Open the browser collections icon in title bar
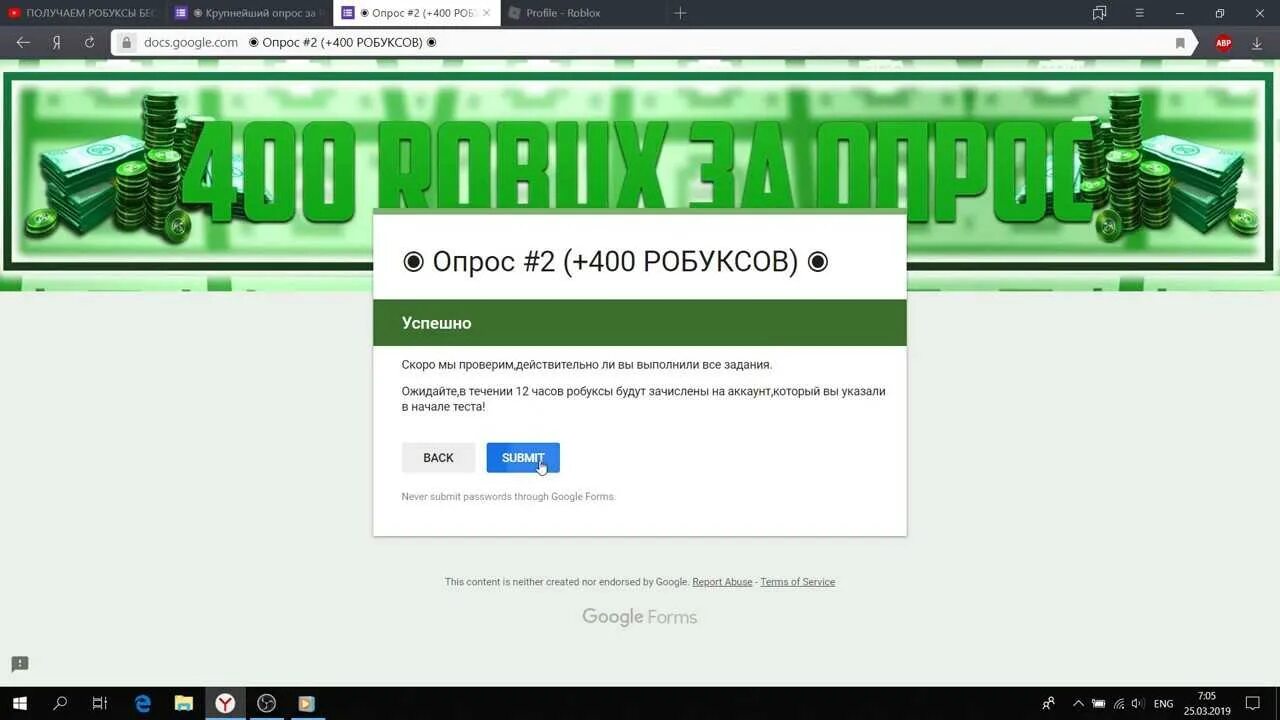The height and width of the screenshot is (720, 1280). point(1100,13)
